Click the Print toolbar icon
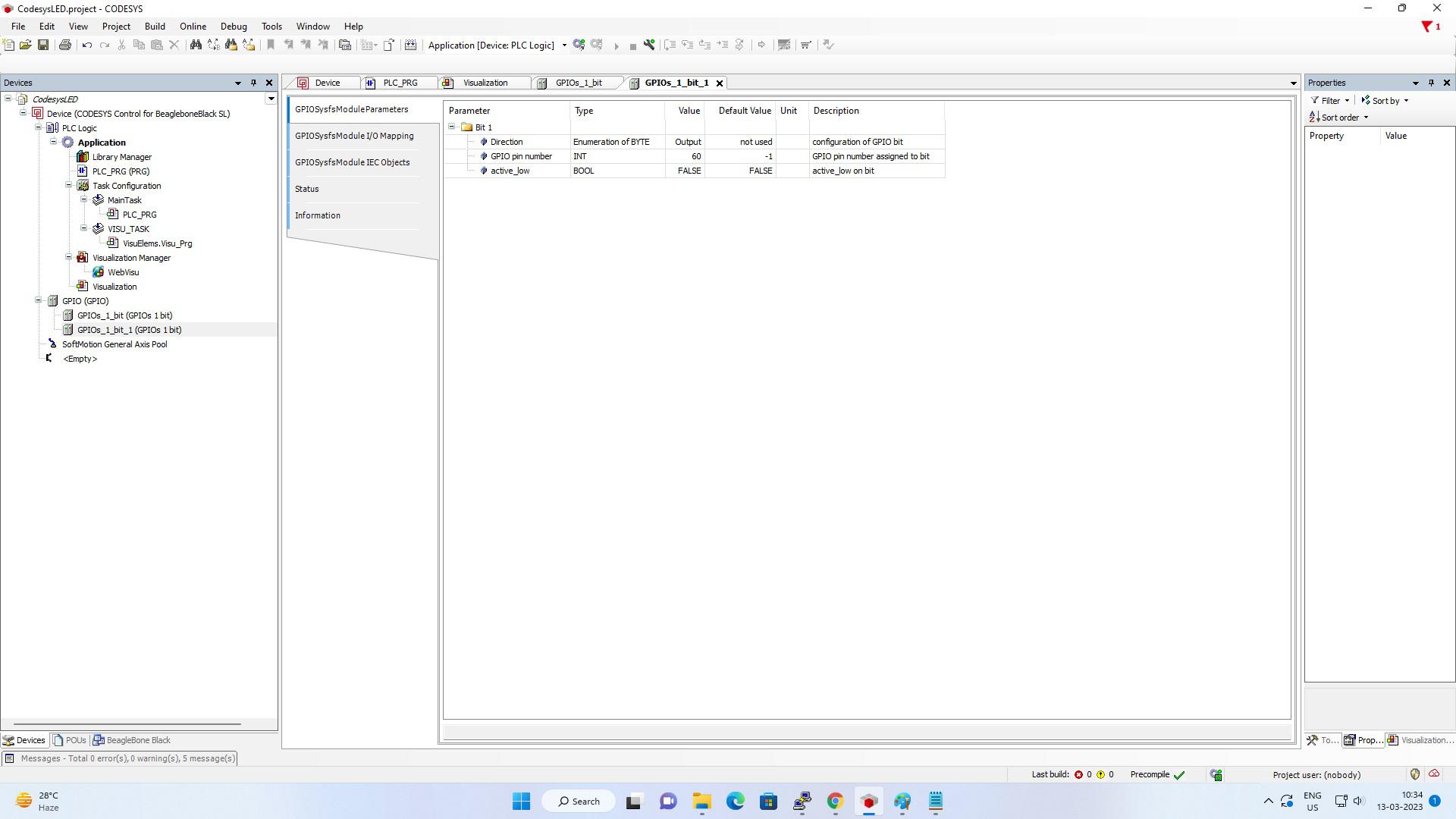Viewport: 1456px width, 819px height. [x=65, y=45]
